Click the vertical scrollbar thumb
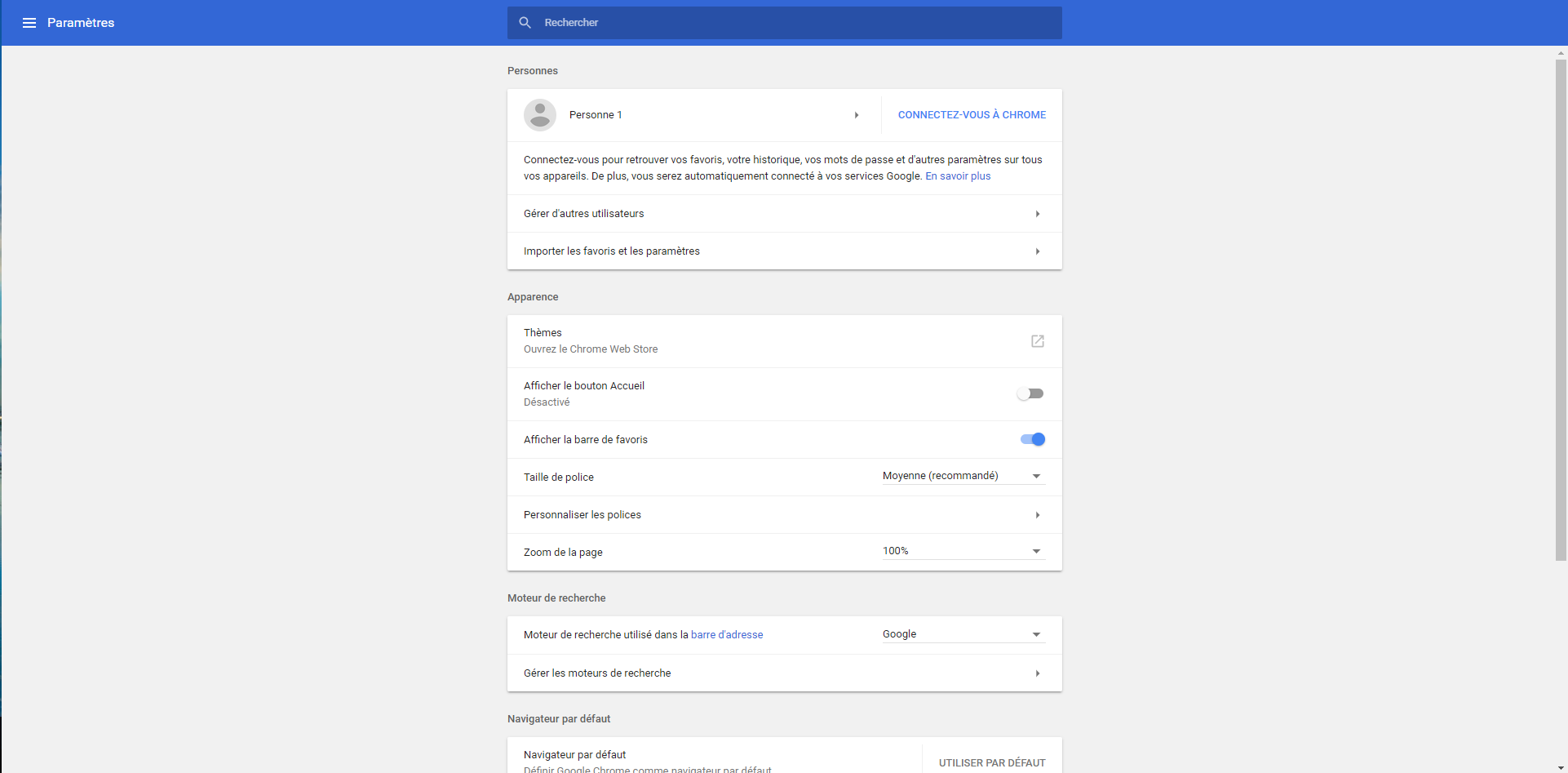Viewport: 1568px width, 773px height. pos(1561,309)
